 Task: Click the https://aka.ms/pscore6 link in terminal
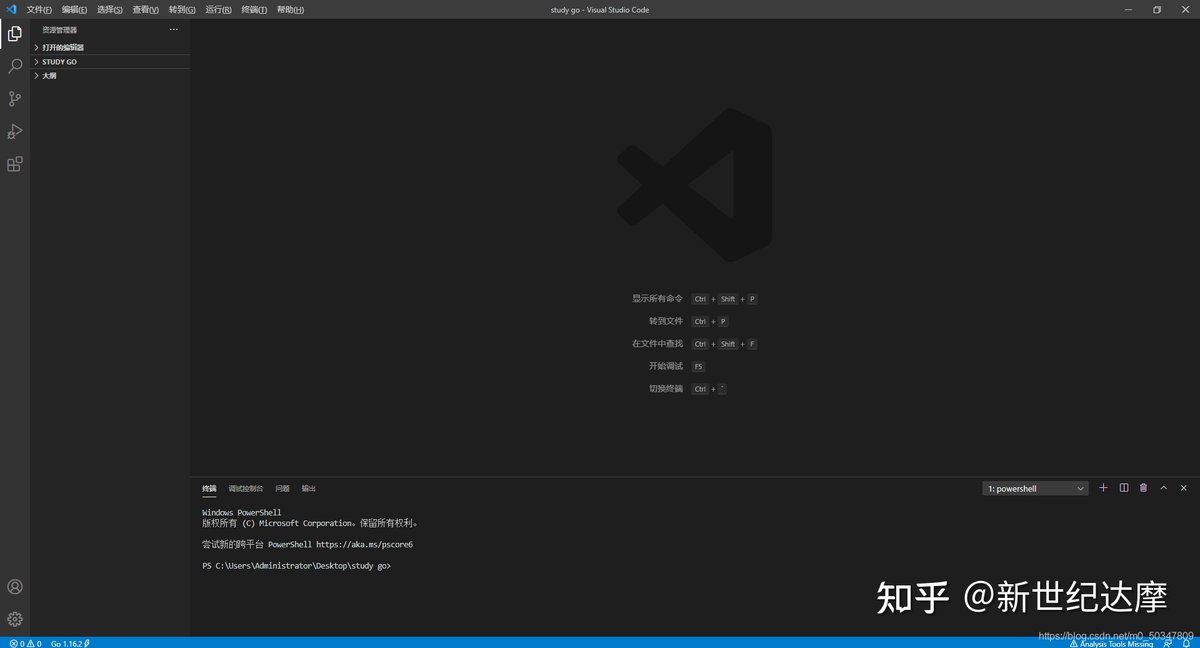pyautogui.click(x=364, y=545)
